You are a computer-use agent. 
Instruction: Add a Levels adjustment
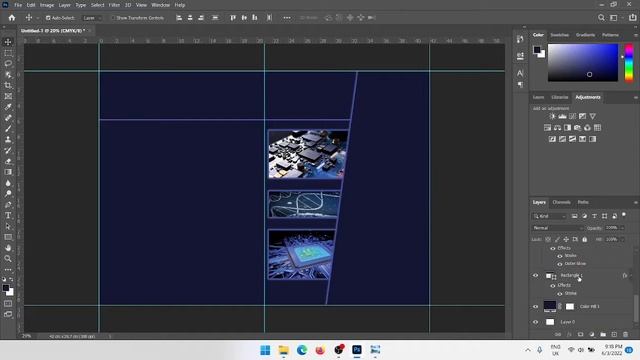click(x=562, y=116)
